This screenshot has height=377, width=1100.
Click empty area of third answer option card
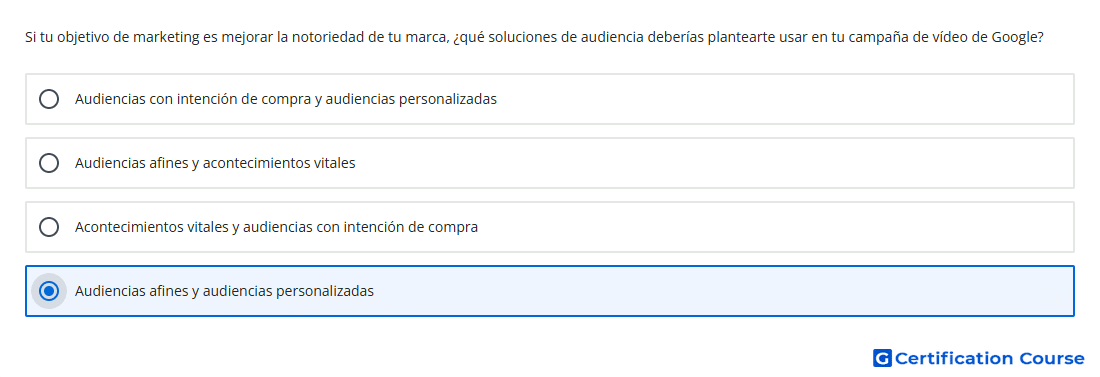pos(772,227)
